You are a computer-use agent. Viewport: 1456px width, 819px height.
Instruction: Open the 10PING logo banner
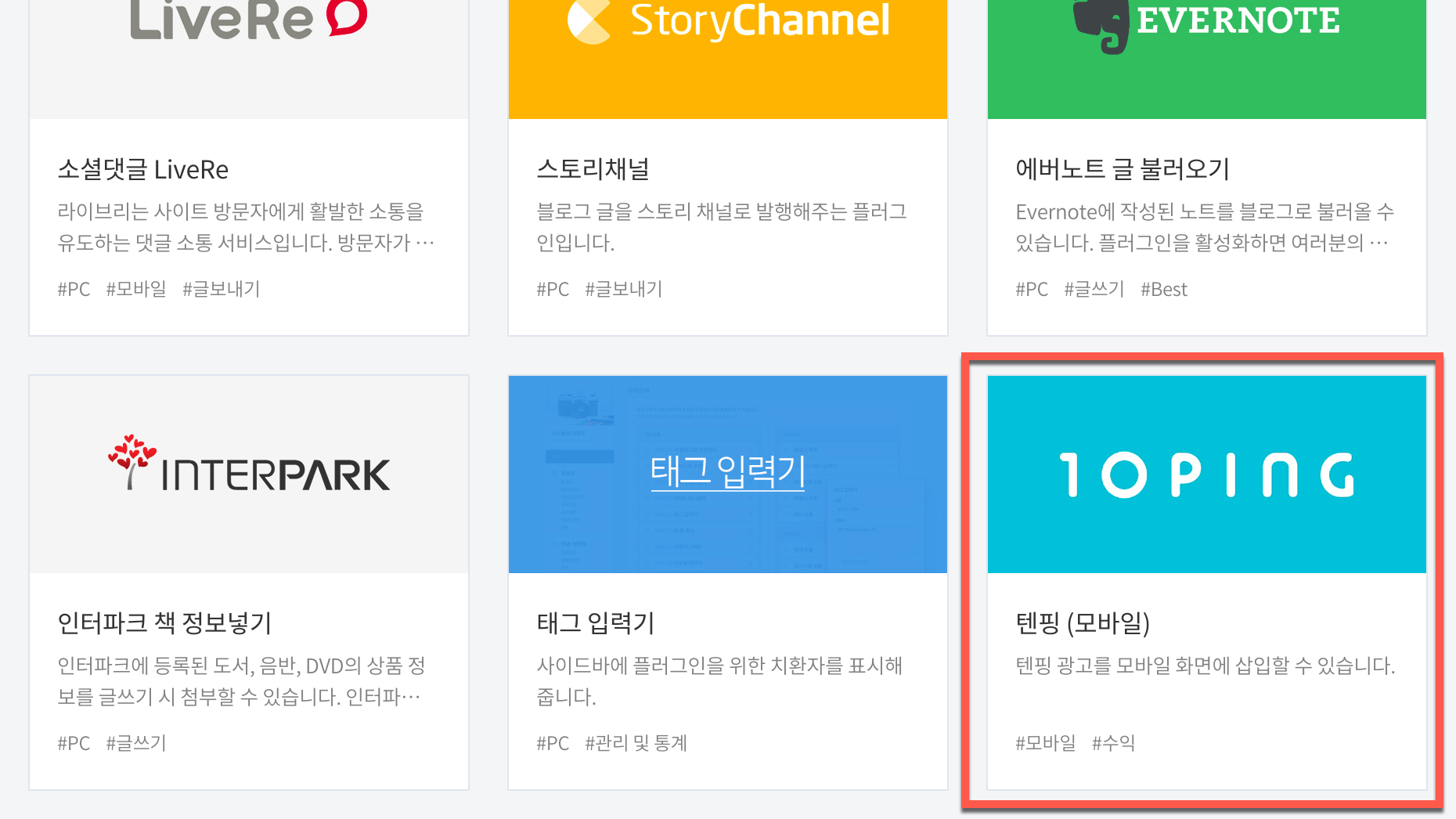[1207, 474]
